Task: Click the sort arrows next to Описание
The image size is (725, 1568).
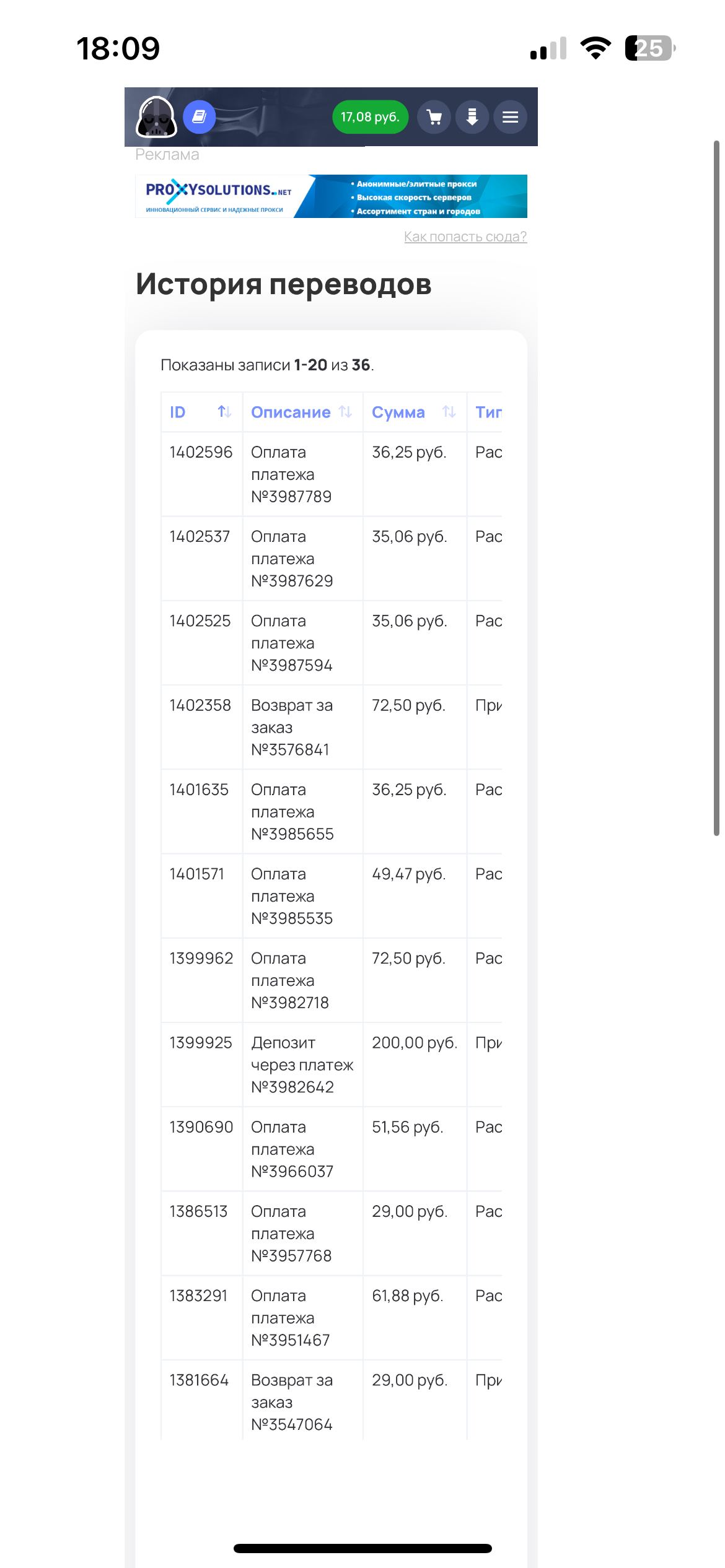Action: point(346,412)
